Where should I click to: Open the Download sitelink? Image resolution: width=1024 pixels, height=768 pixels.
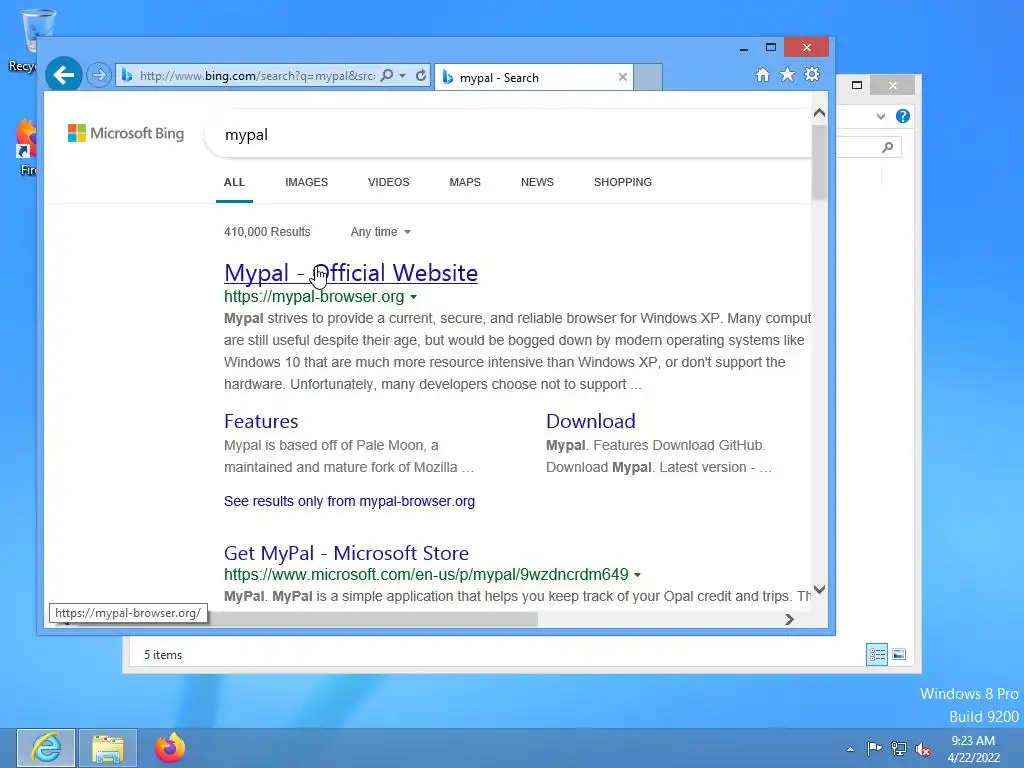point(591,421)
